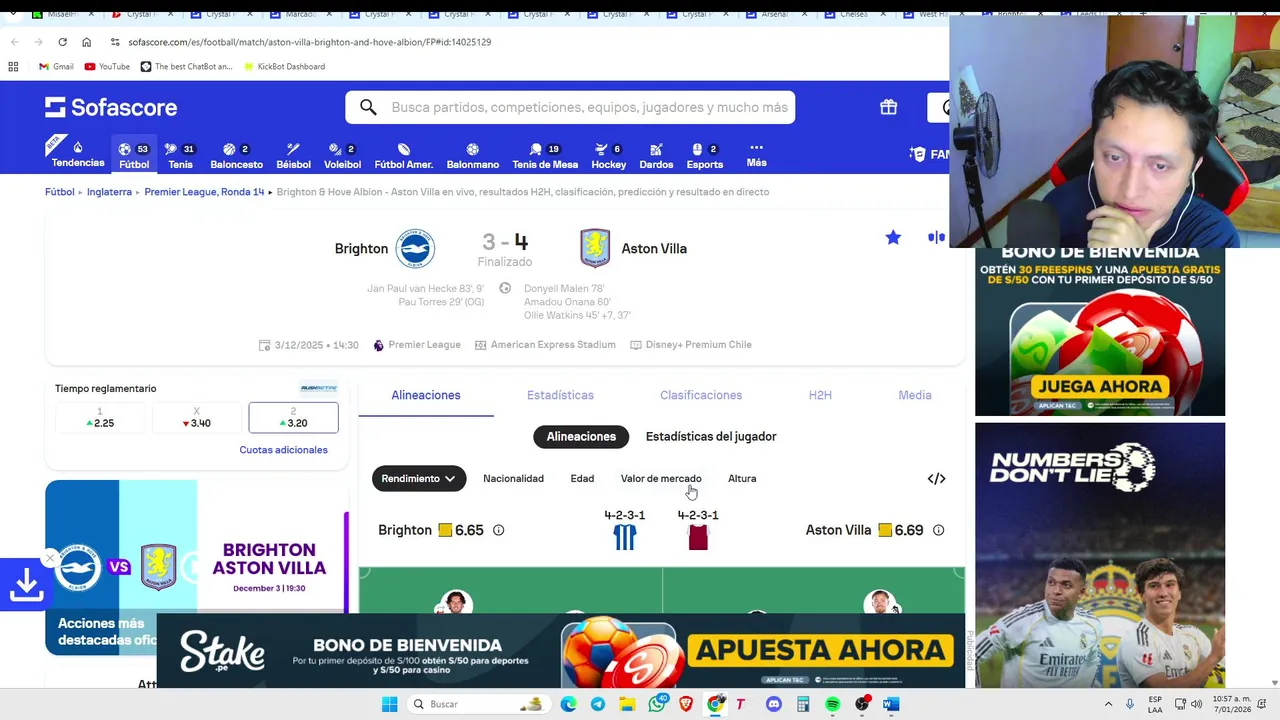
Task: Open Discord from the taskbar
Action: tap(773, 704)
